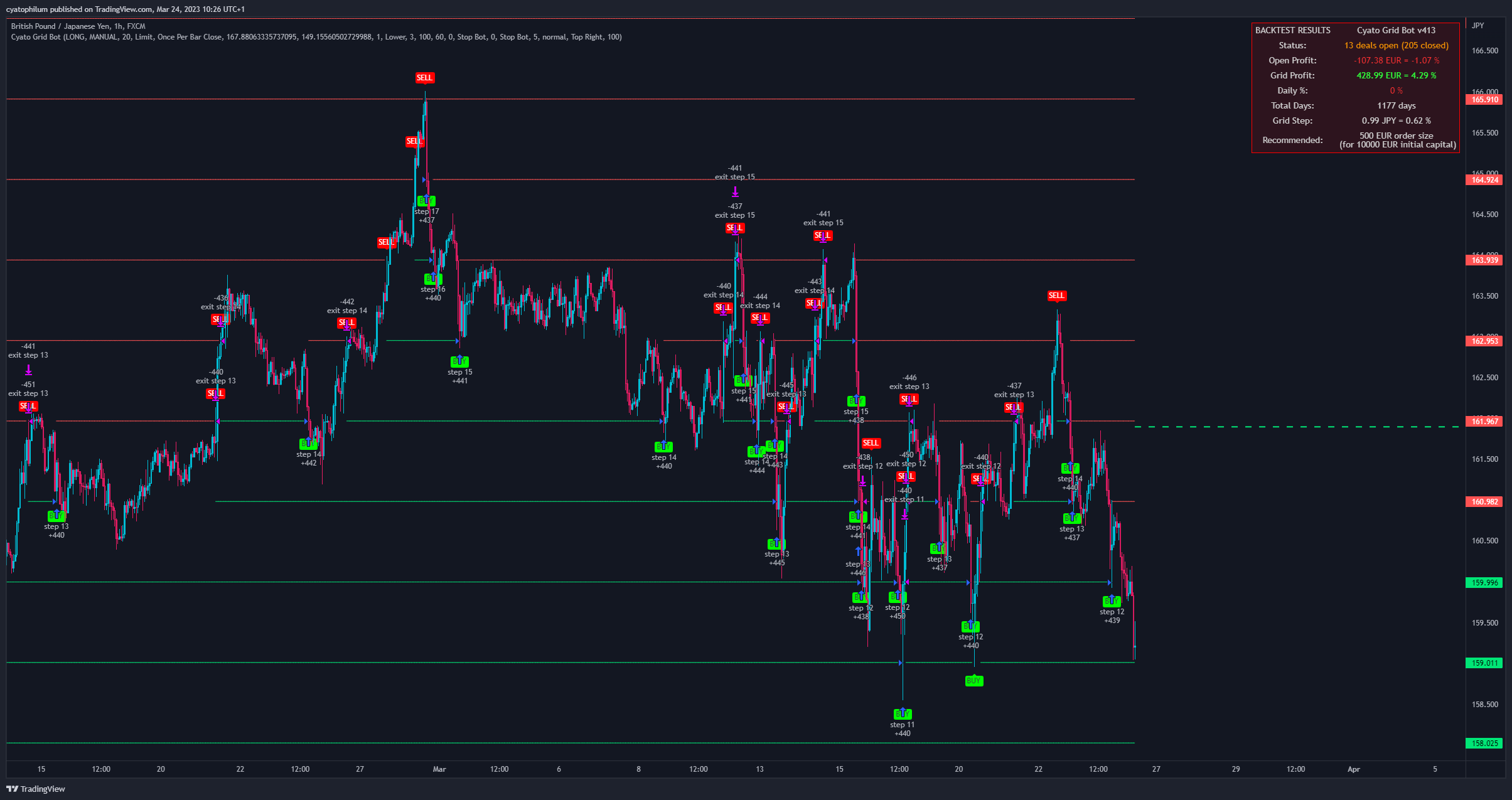Image resolution: width=1512 pixels, height=800 pixels.
Task: Click the BUY marker labeled step 15 +438
Action: click(x=856, y=401)
